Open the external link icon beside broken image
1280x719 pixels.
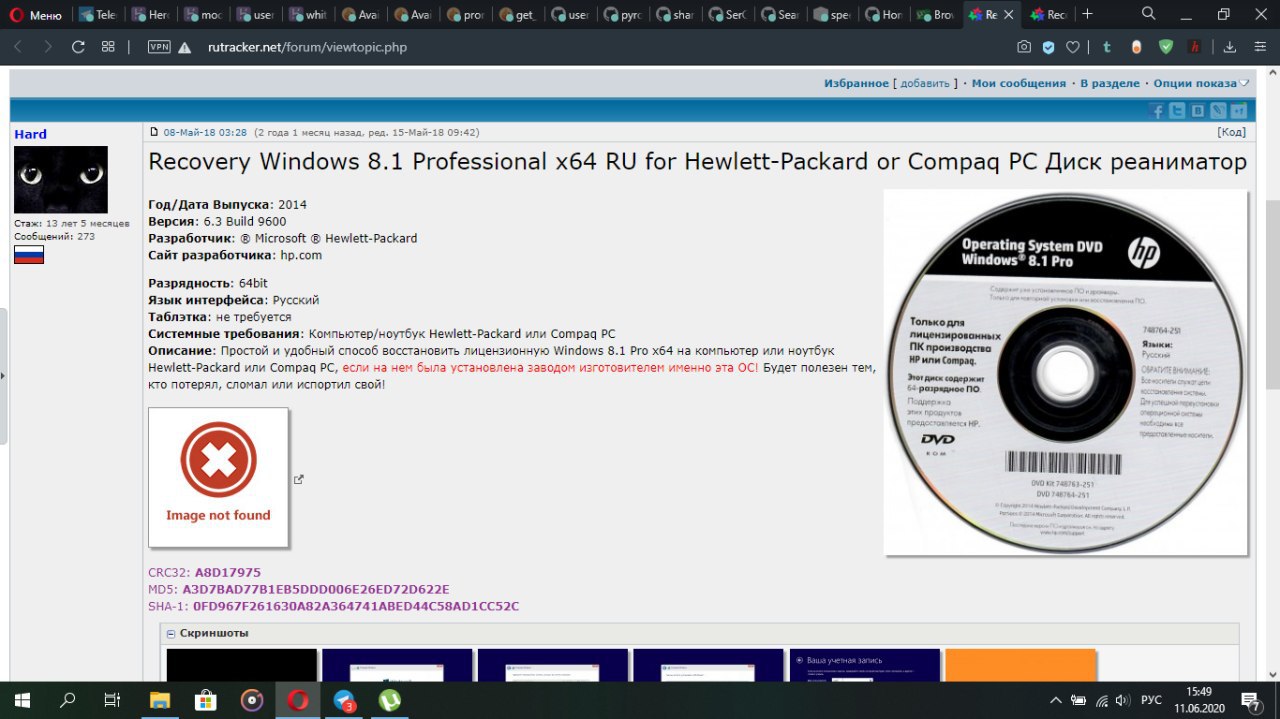click(x=299, y=479)
